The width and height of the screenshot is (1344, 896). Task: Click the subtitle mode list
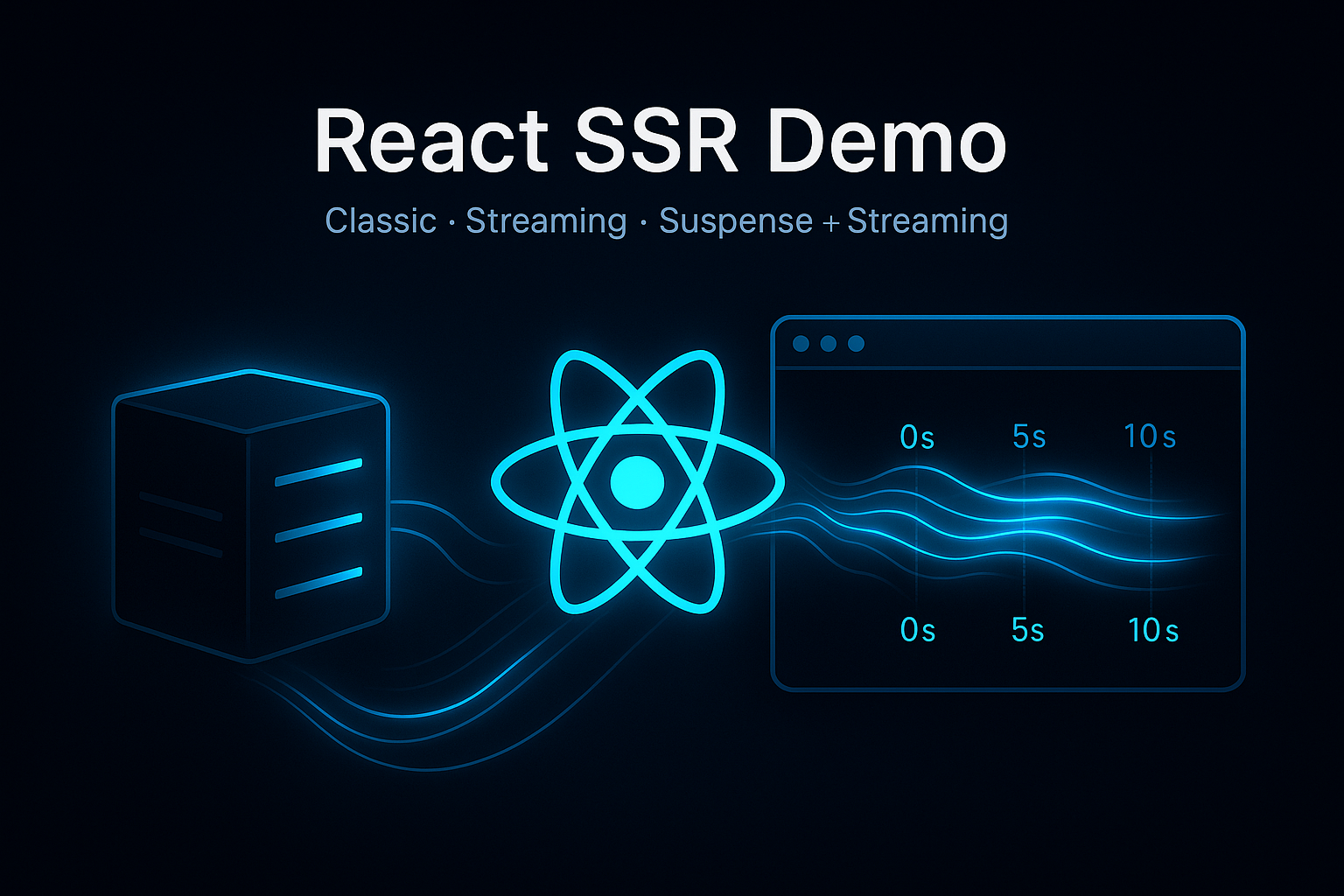pos(665,220)
